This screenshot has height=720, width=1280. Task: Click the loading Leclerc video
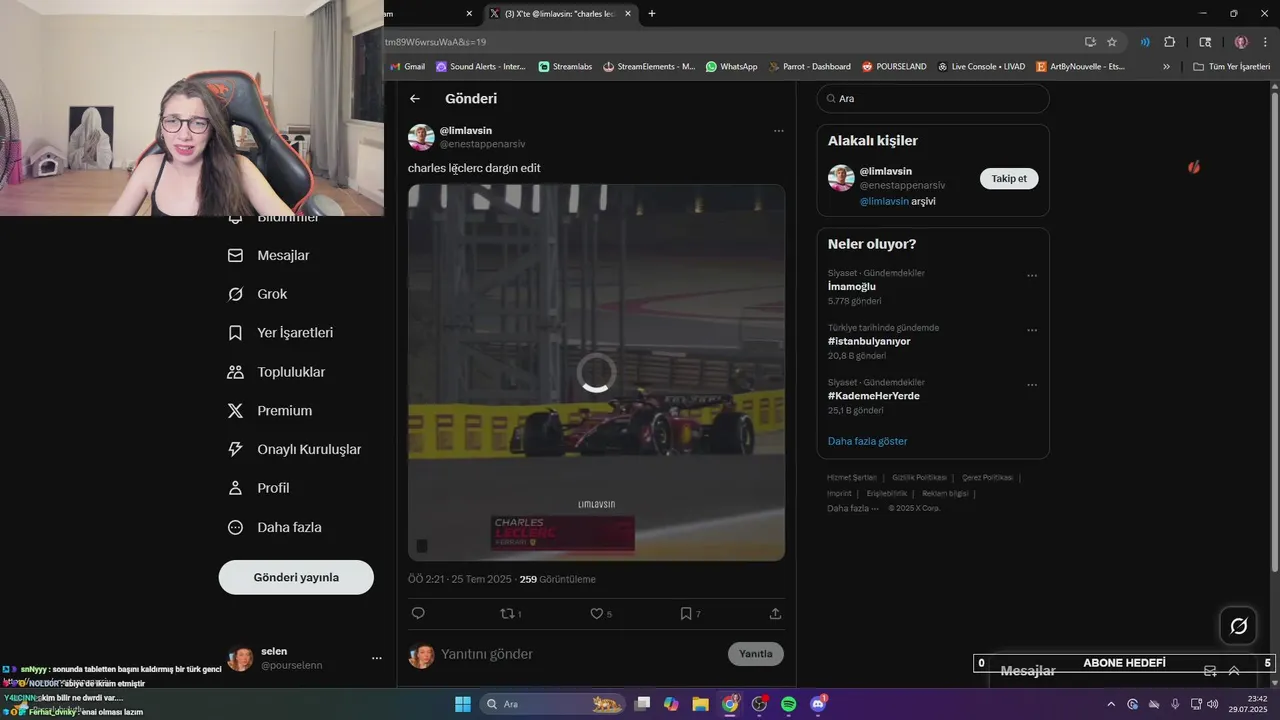coord(596,372)
